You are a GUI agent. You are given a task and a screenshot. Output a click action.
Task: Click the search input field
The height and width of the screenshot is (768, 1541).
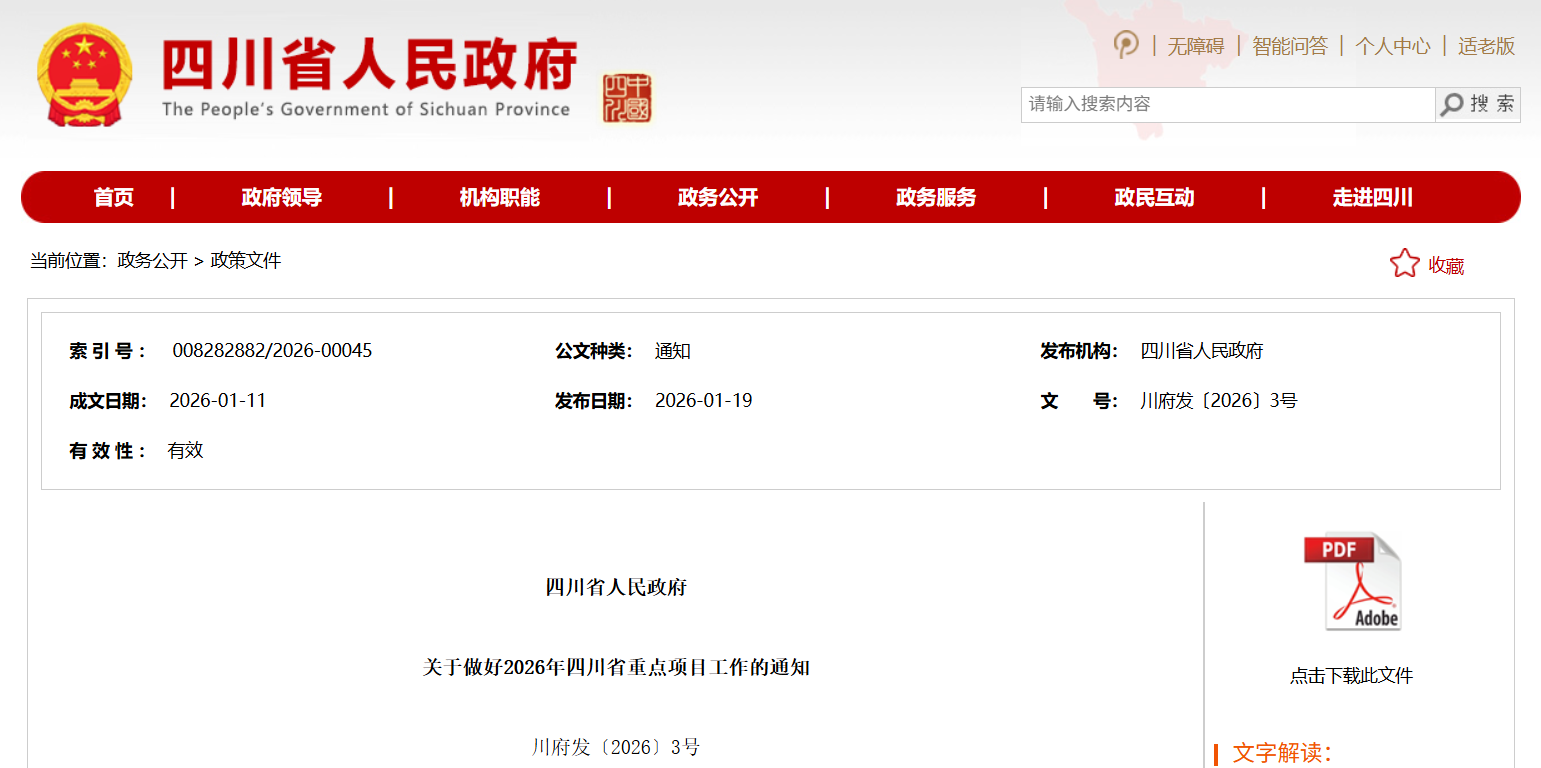tap(1227, 104)
